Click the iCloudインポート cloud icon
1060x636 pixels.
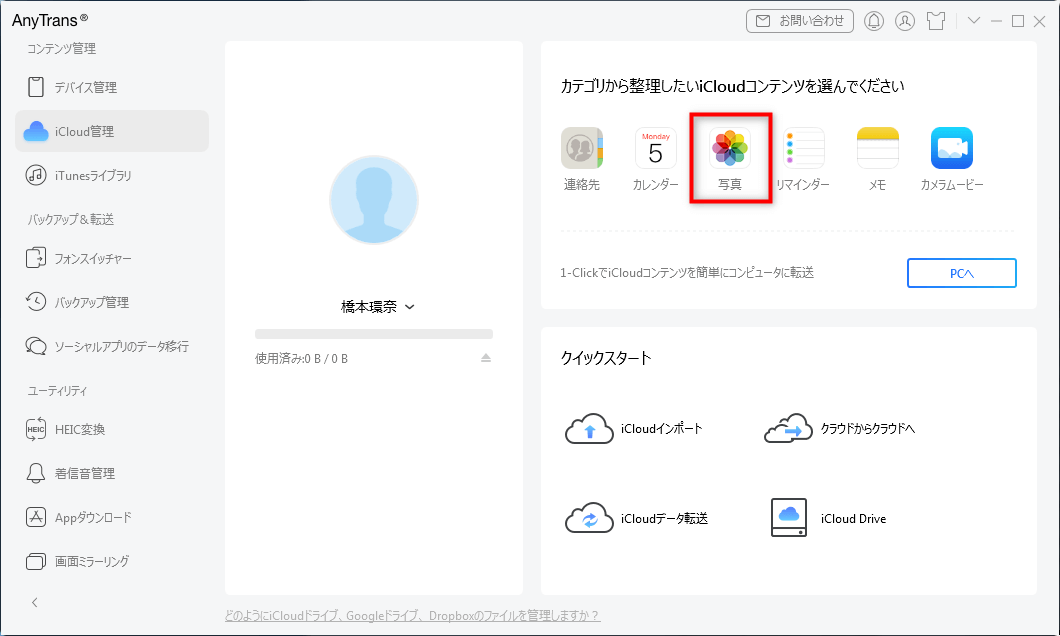(589, 429)
